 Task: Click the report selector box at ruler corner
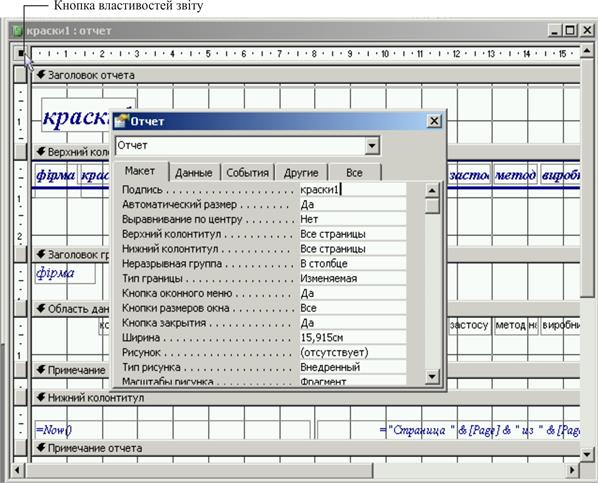21,53
